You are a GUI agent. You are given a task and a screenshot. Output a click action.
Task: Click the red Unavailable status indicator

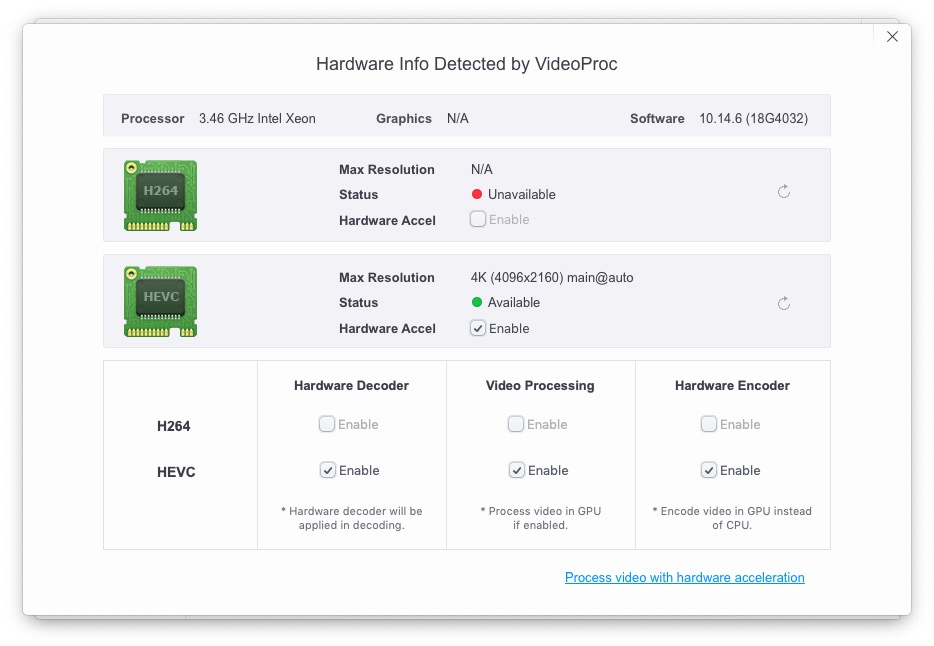[477, 194]
